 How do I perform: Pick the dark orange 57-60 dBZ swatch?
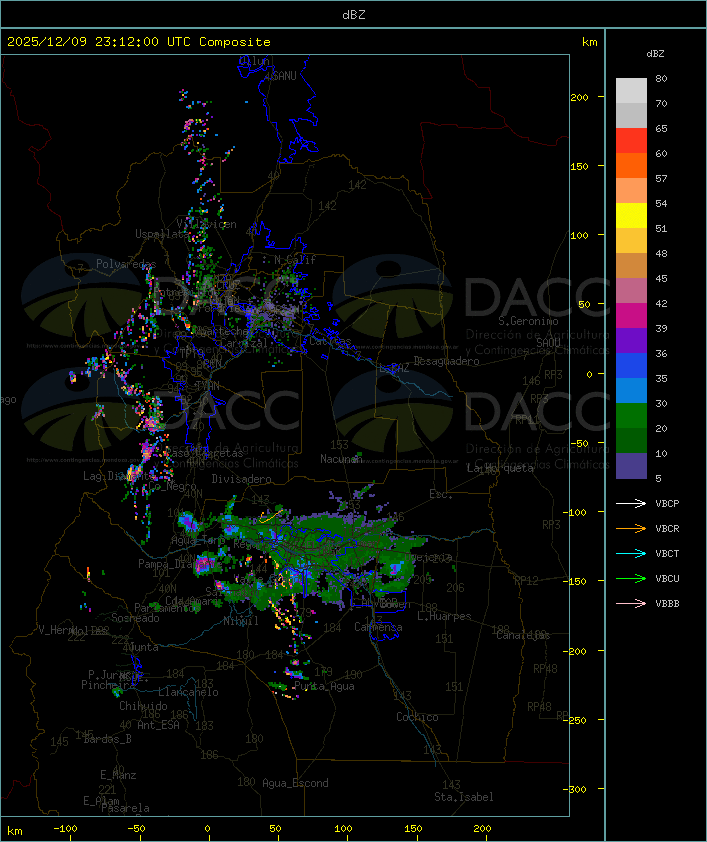point(631,165)
